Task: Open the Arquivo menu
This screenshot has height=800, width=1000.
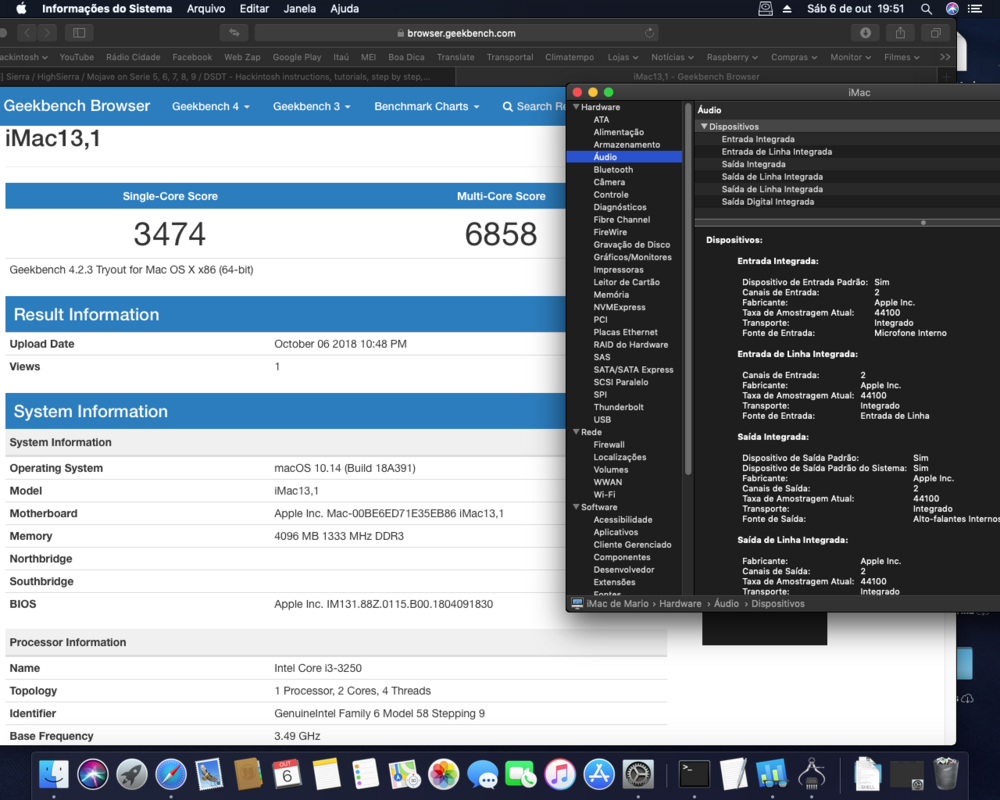Action: (x=206, y=9)
